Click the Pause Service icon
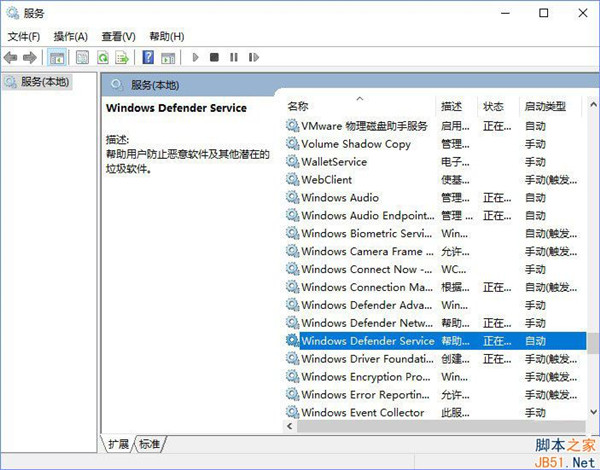This screenshot has width=600, height=470. coord(234,57)
